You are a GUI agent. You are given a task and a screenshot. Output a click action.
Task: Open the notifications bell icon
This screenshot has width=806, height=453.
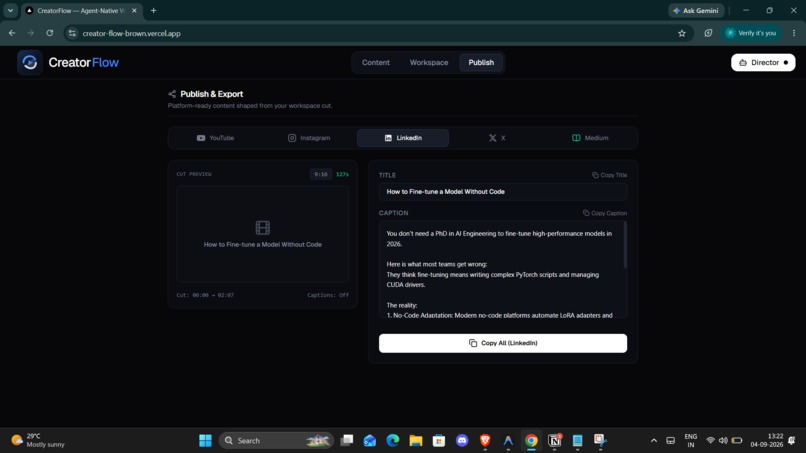[792, 441]
